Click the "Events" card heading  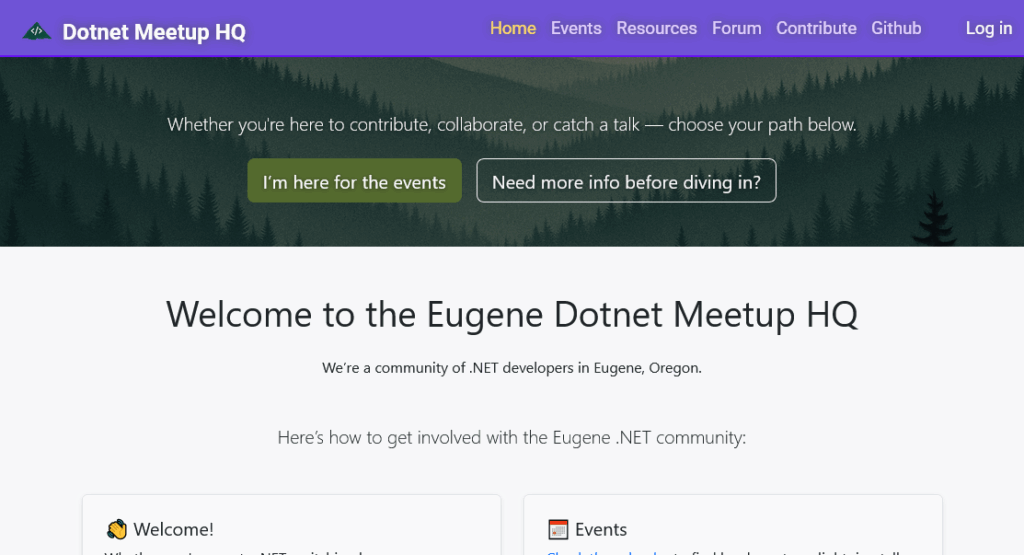tap(601, 529)
